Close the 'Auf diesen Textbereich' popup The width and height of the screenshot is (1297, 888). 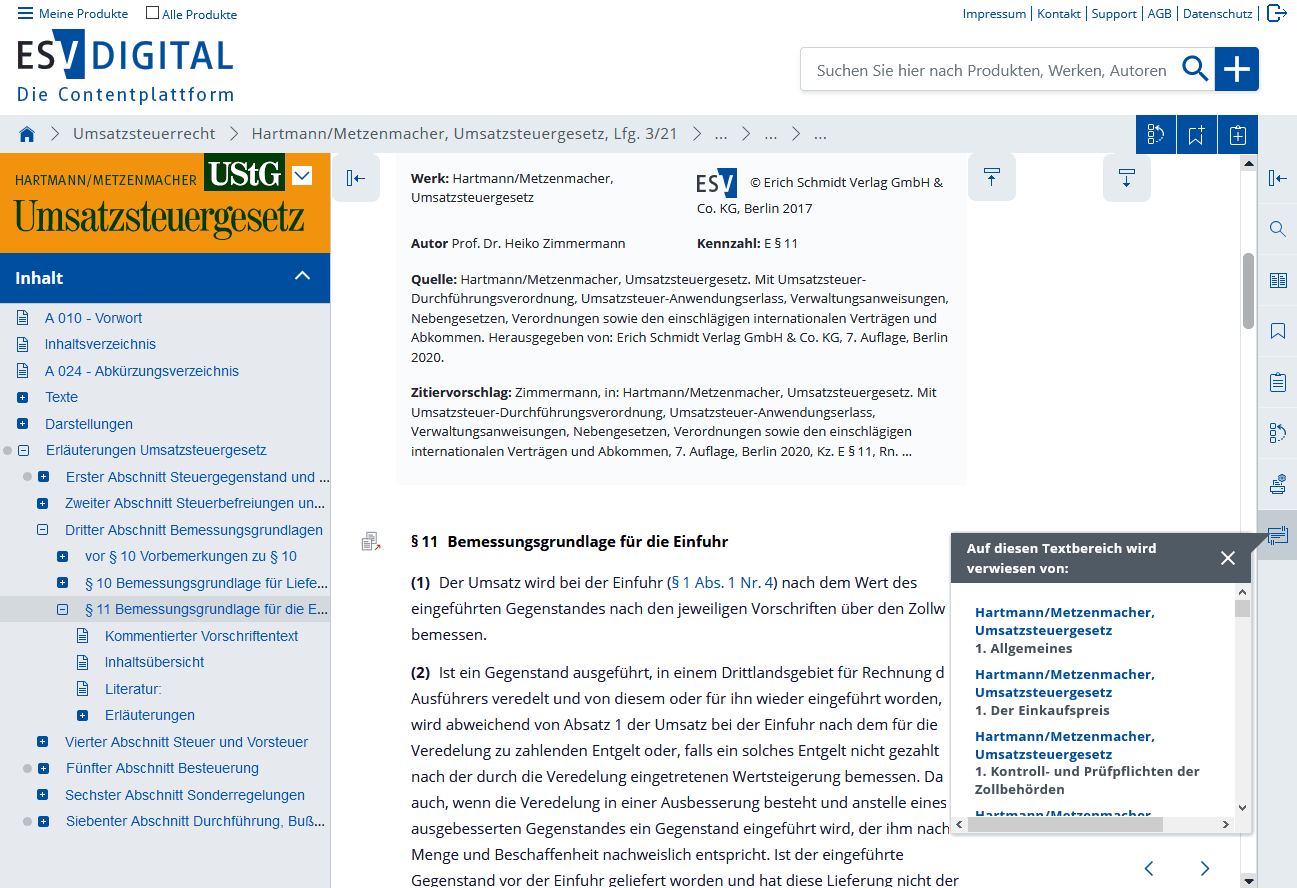[1228, 558]
